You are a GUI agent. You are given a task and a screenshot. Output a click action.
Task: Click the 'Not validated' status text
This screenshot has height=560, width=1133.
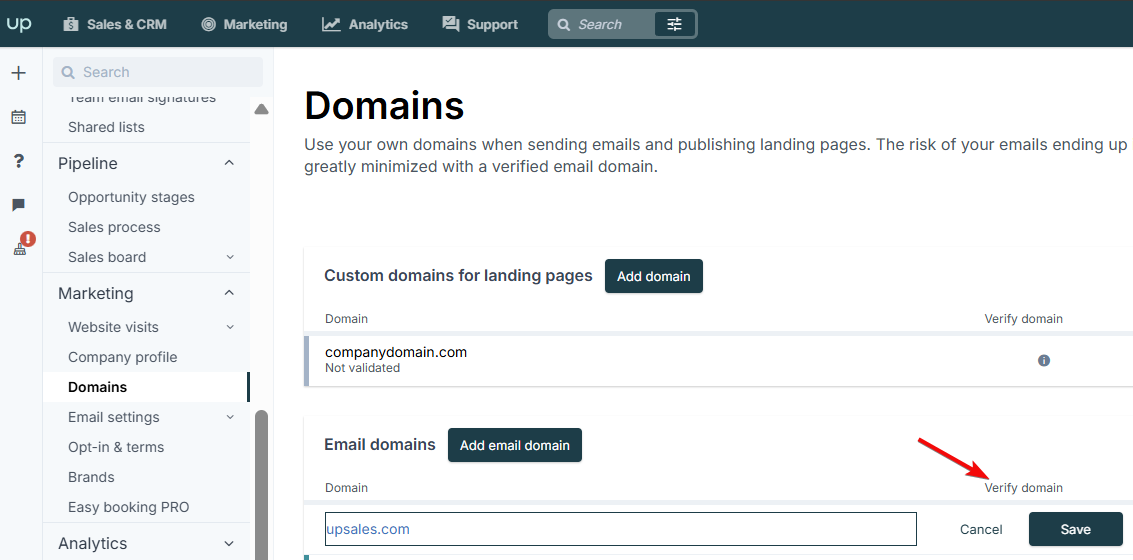pos(362,368)
